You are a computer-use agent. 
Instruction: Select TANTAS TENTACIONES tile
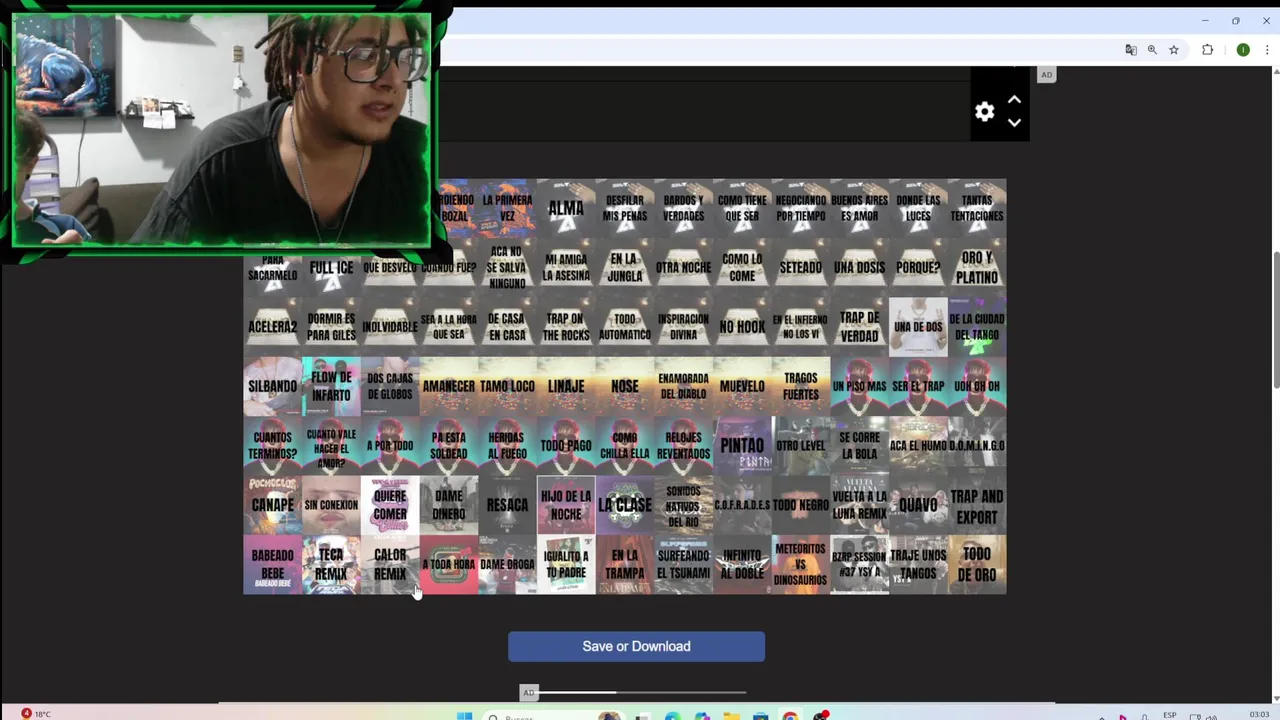(x=977, y=208)
